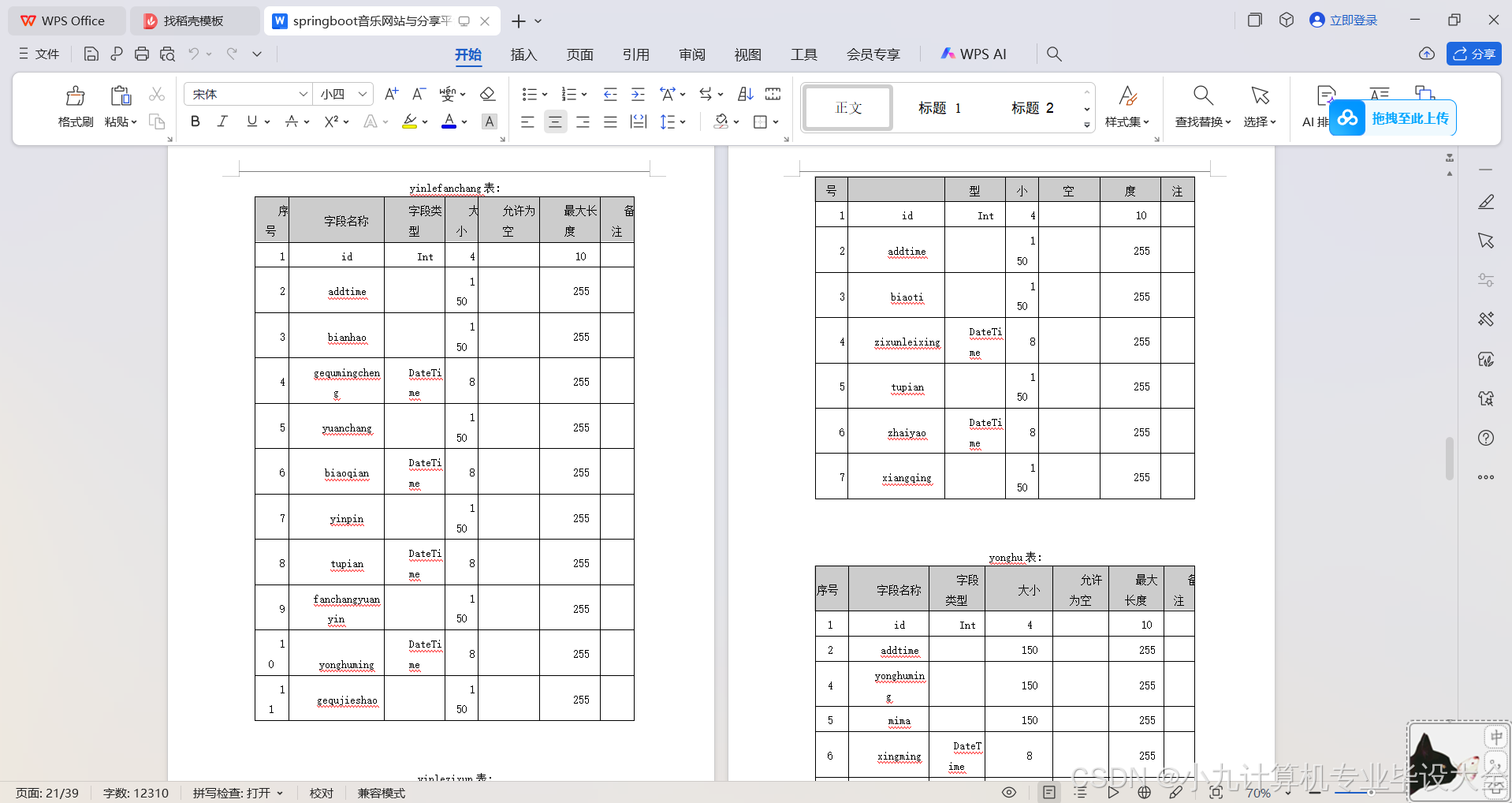The height and width of the screenshot is (803, 1512).
Task: Toggle character shading A button
Action: click(490, 121)
